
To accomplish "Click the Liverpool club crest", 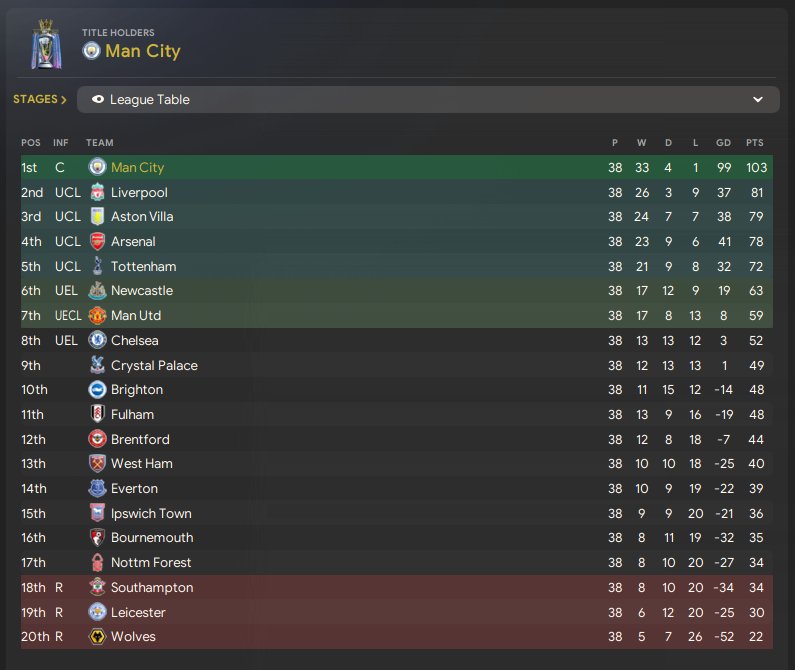I will (x=97, y=192).
